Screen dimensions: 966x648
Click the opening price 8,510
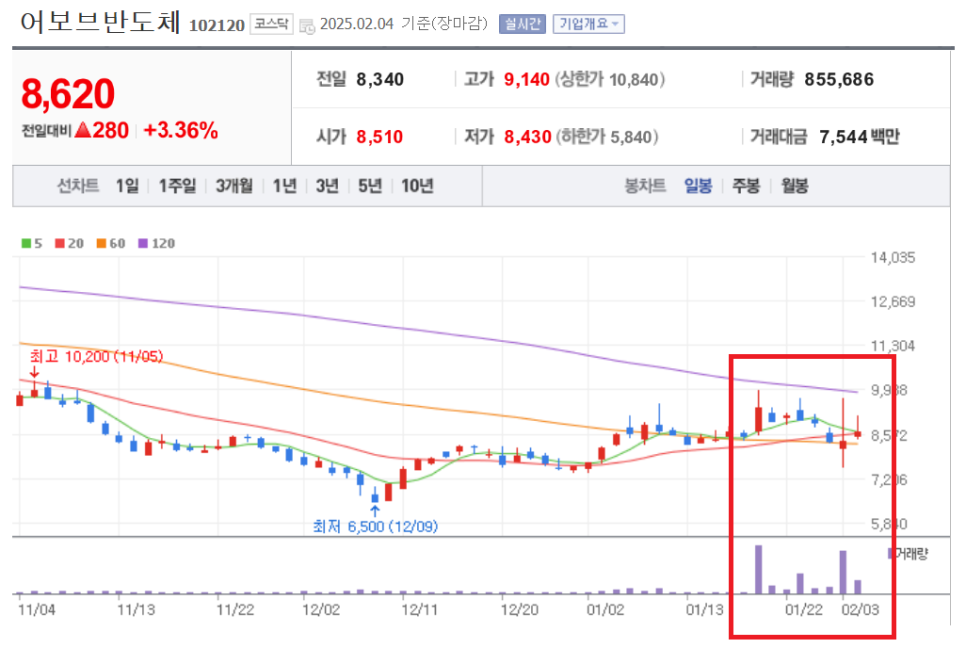point(380,137)
